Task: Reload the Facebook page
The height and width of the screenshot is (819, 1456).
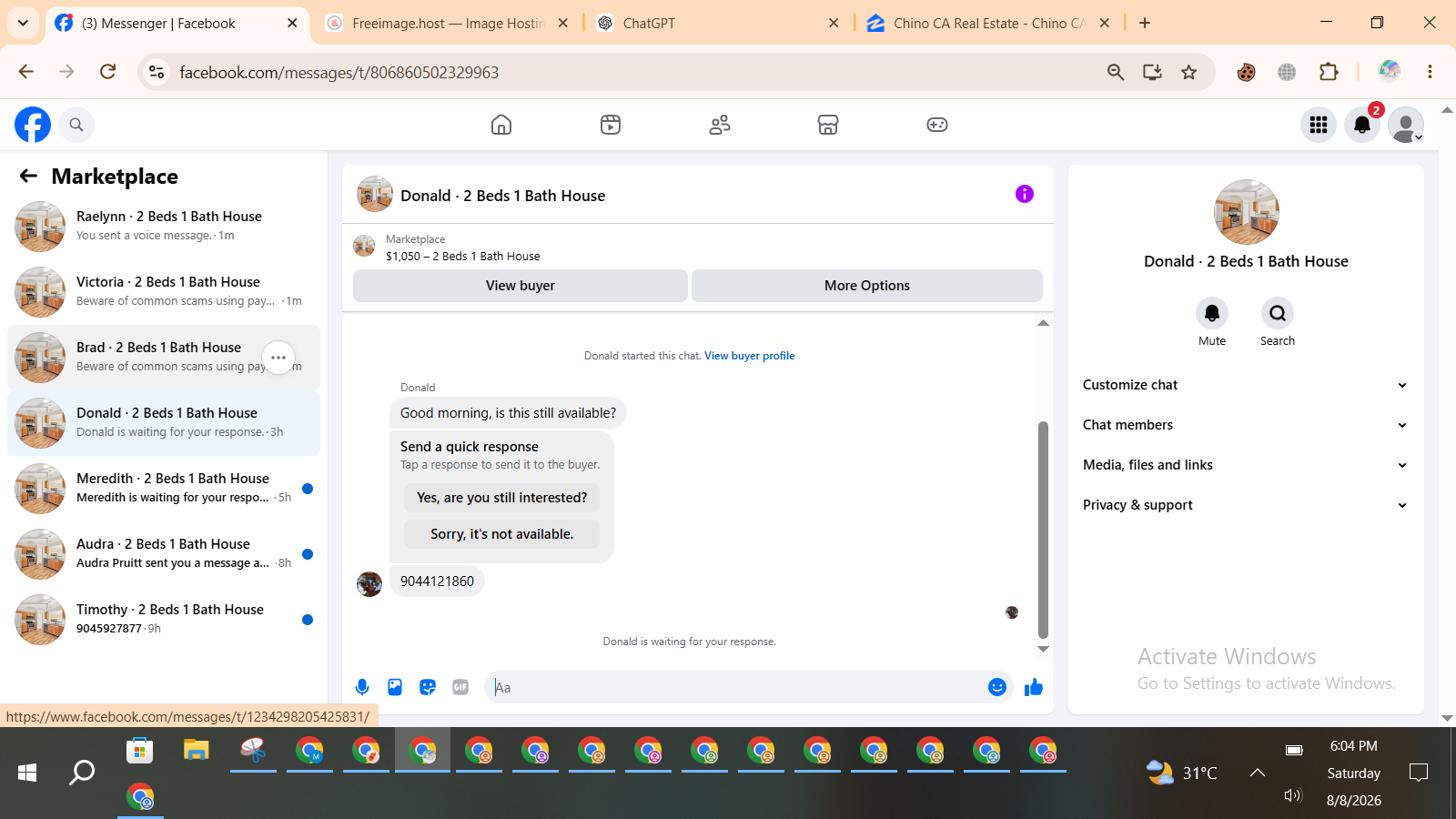Action: pyautogui.click(x=107, y=72)
